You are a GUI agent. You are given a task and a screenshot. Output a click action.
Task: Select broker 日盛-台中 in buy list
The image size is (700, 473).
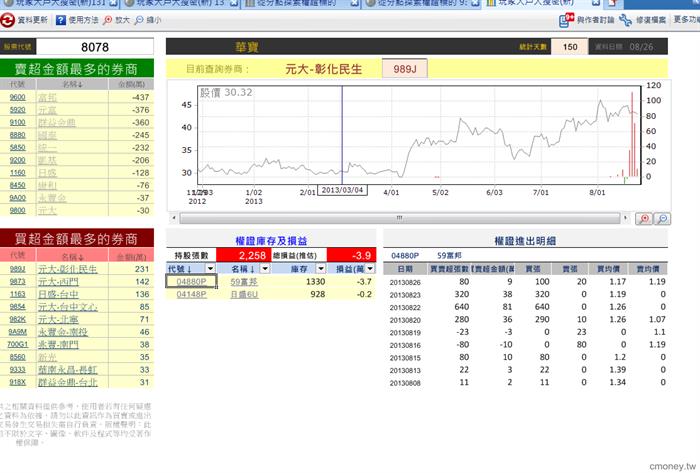58,294
